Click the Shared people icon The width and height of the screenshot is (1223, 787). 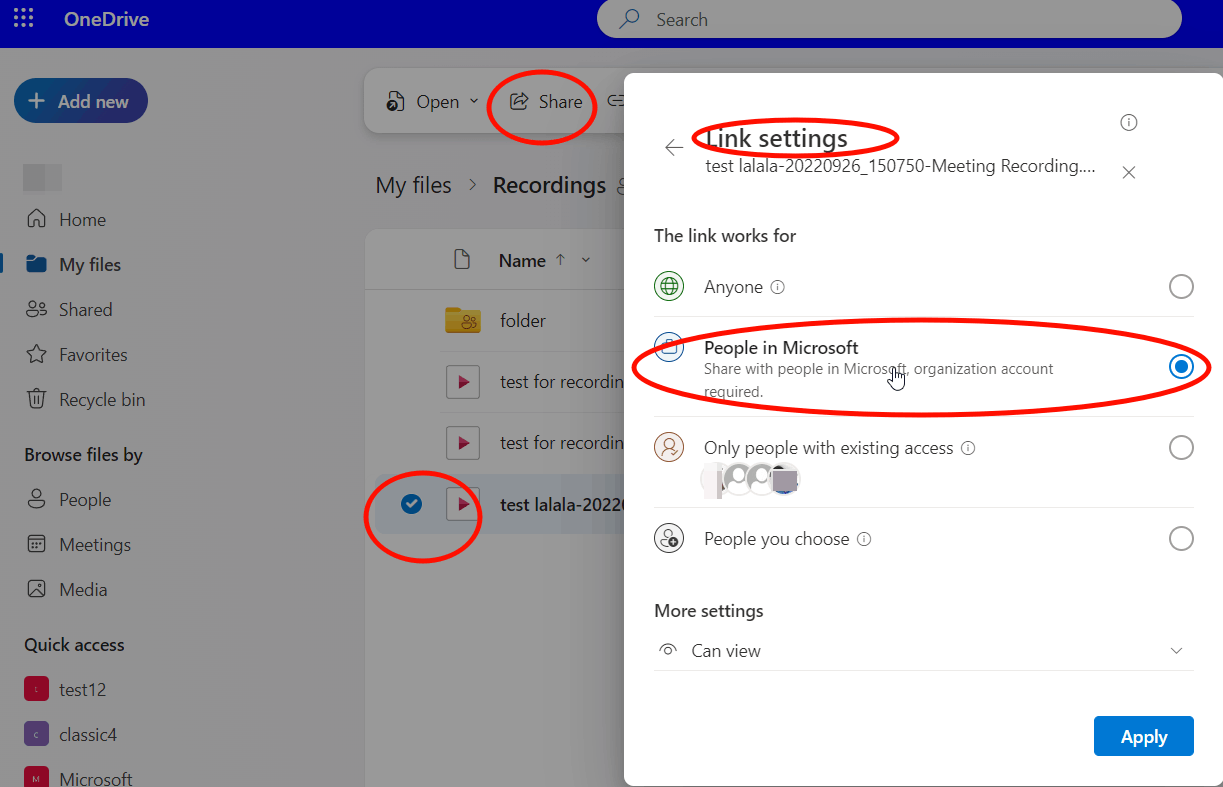click(37, 309)
